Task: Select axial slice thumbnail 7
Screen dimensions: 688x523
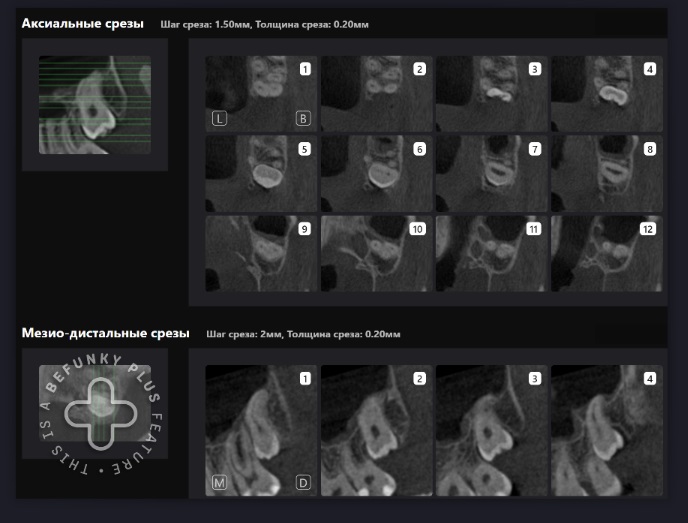Action: (491, 173)
